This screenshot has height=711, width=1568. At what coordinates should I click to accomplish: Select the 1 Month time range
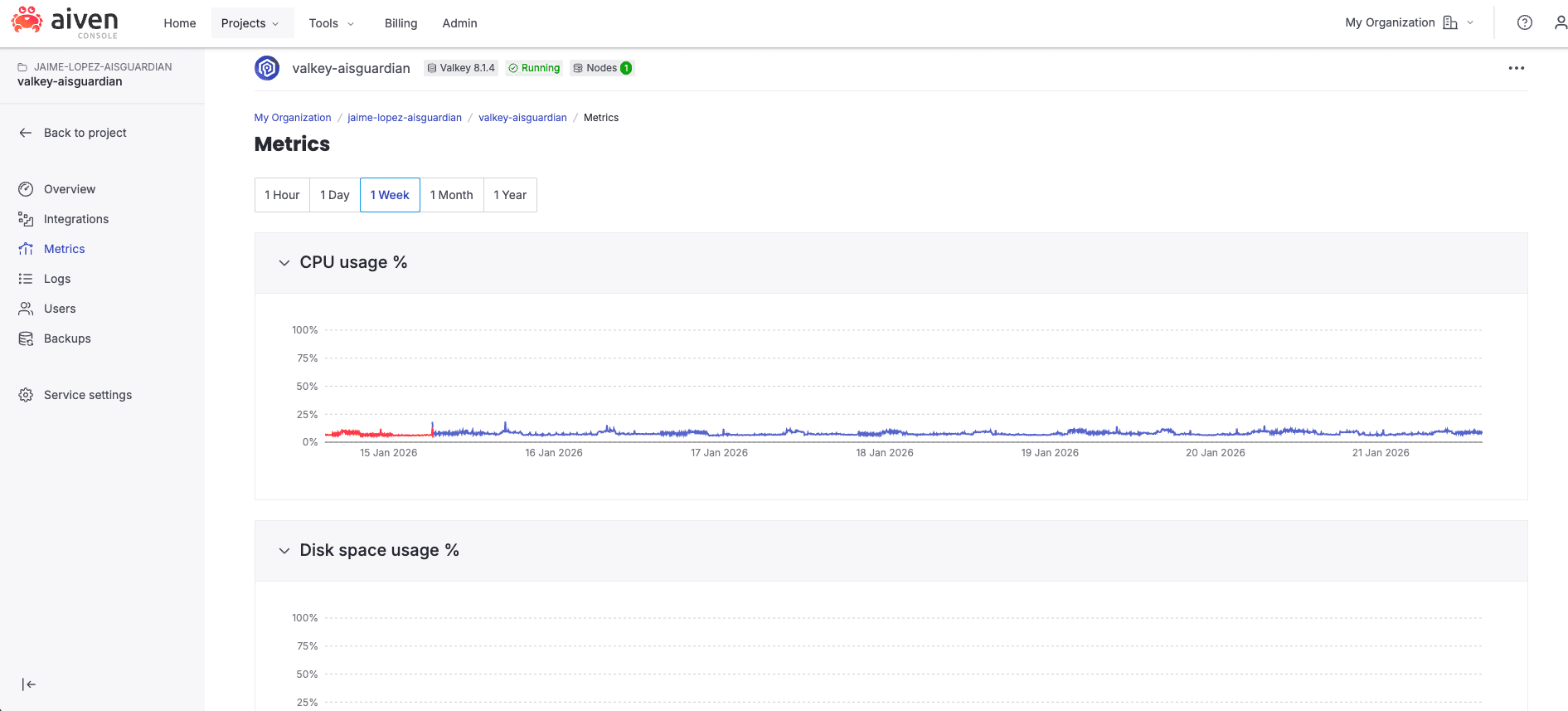point(452,195)
